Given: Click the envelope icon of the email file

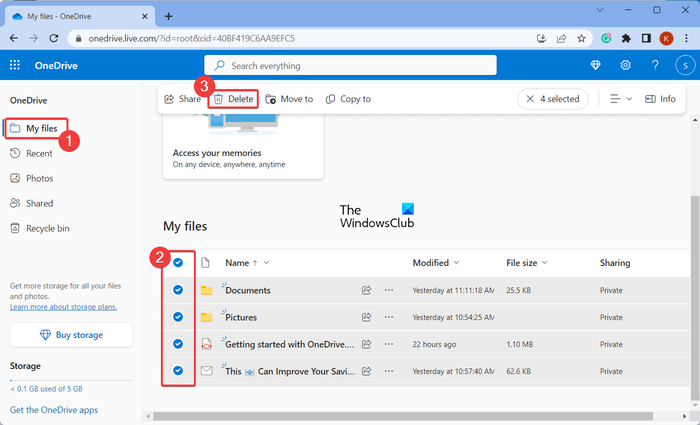Looking at the screenshot, I should 206,371.
